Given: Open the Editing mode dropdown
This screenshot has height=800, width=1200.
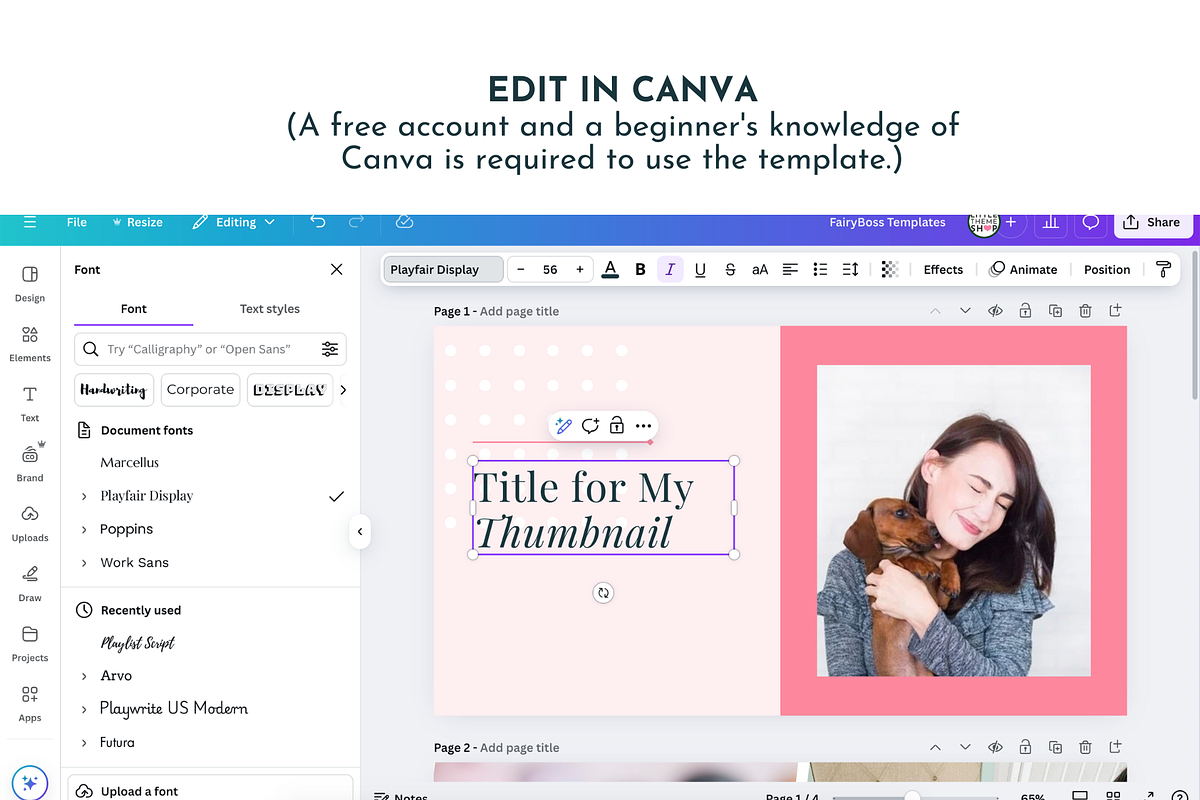Looking at the screenshot, I should [234, 222].
